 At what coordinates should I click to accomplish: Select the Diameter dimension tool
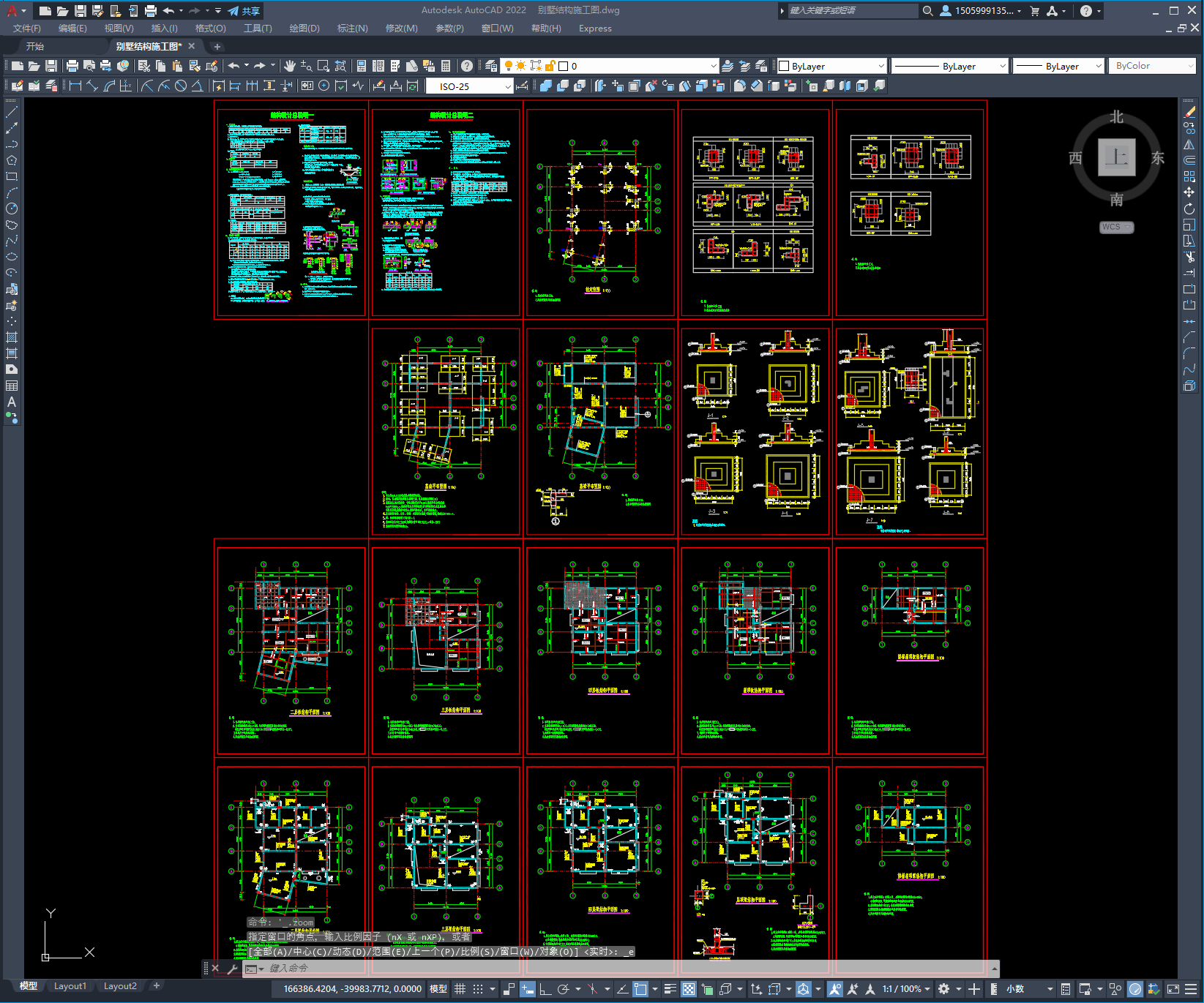[180, 86]
